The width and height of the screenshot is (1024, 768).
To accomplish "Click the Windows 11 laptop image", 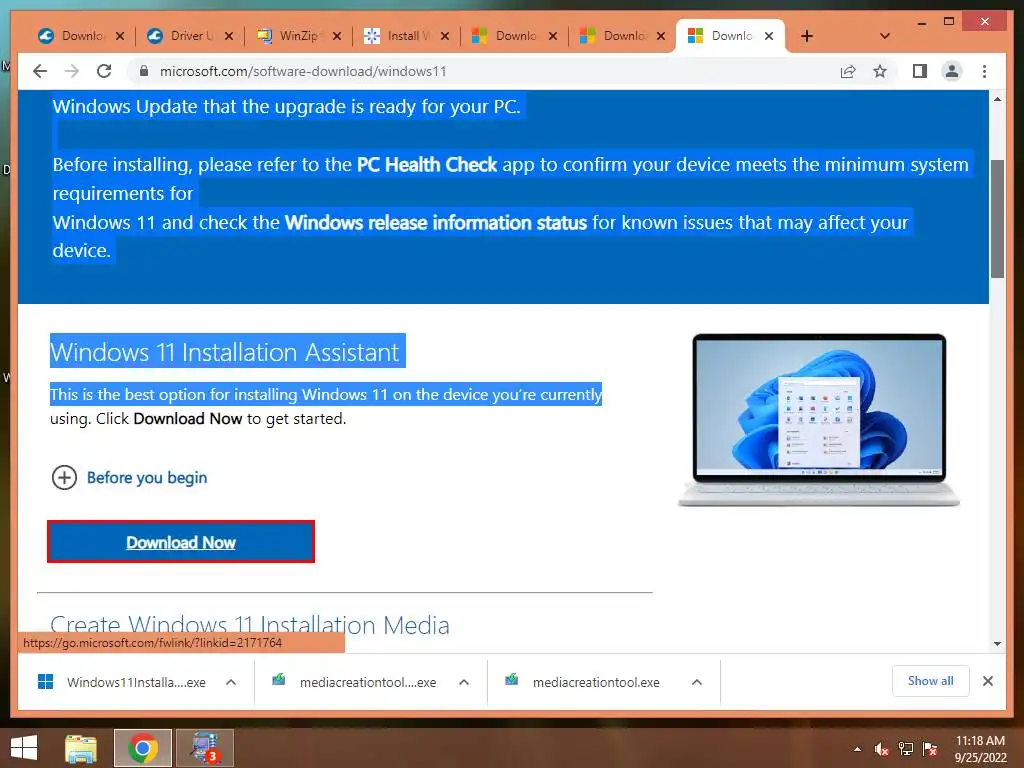I will point(819,420).
